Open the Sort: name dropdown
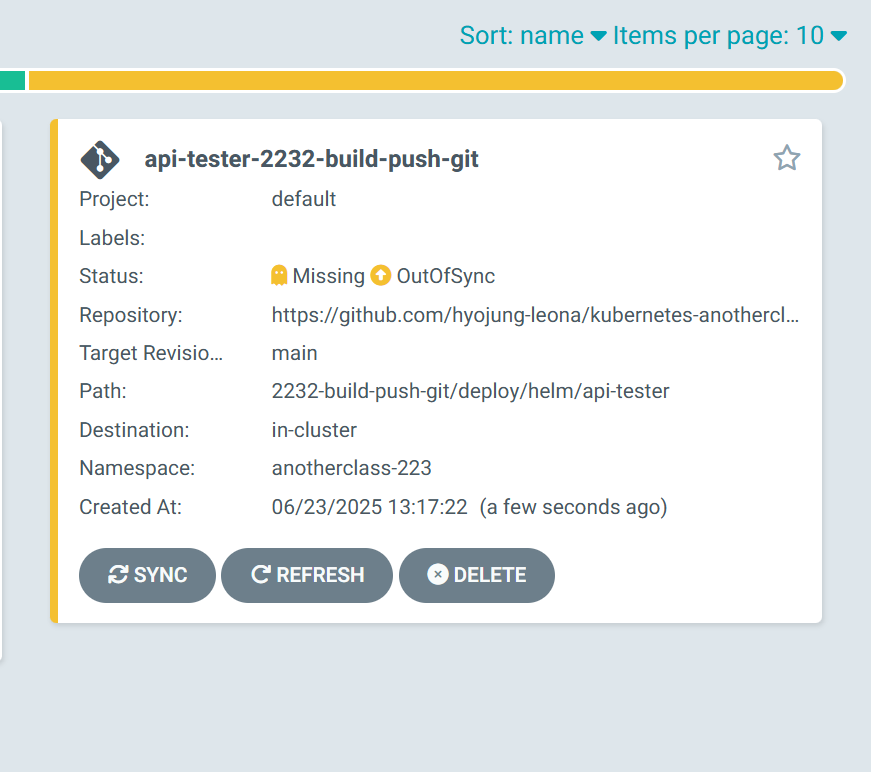The width and height of the screenshot is (871, 772). pos(532,36)
